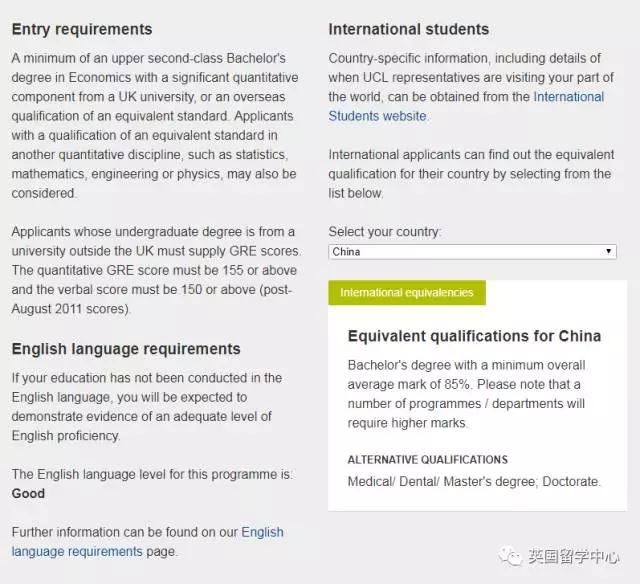The image size is (640, 584).
Task: Select the International equivalencies tab
Action: click(407, 293)
